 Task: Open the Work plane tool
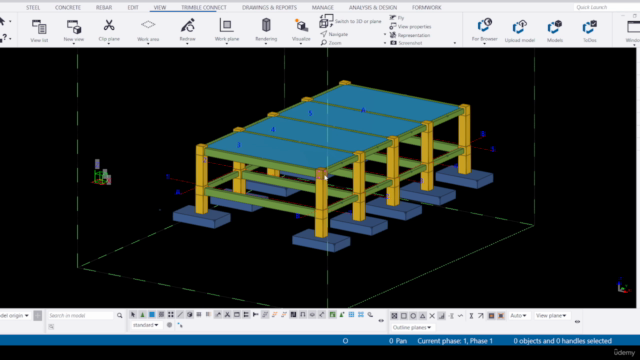(x=227, y=31)
